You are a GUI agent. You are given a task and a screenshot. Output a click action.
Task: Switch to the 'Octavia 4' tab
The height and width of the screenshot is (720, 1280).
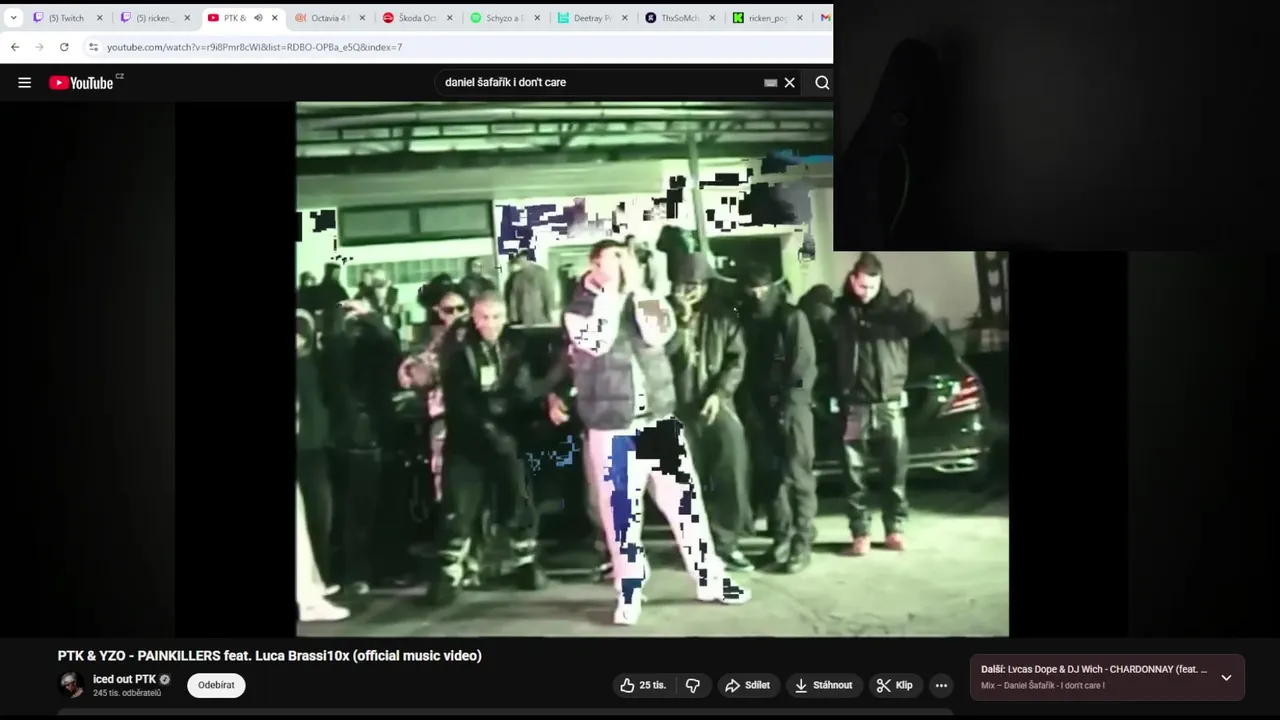click(x=329, y=18)
